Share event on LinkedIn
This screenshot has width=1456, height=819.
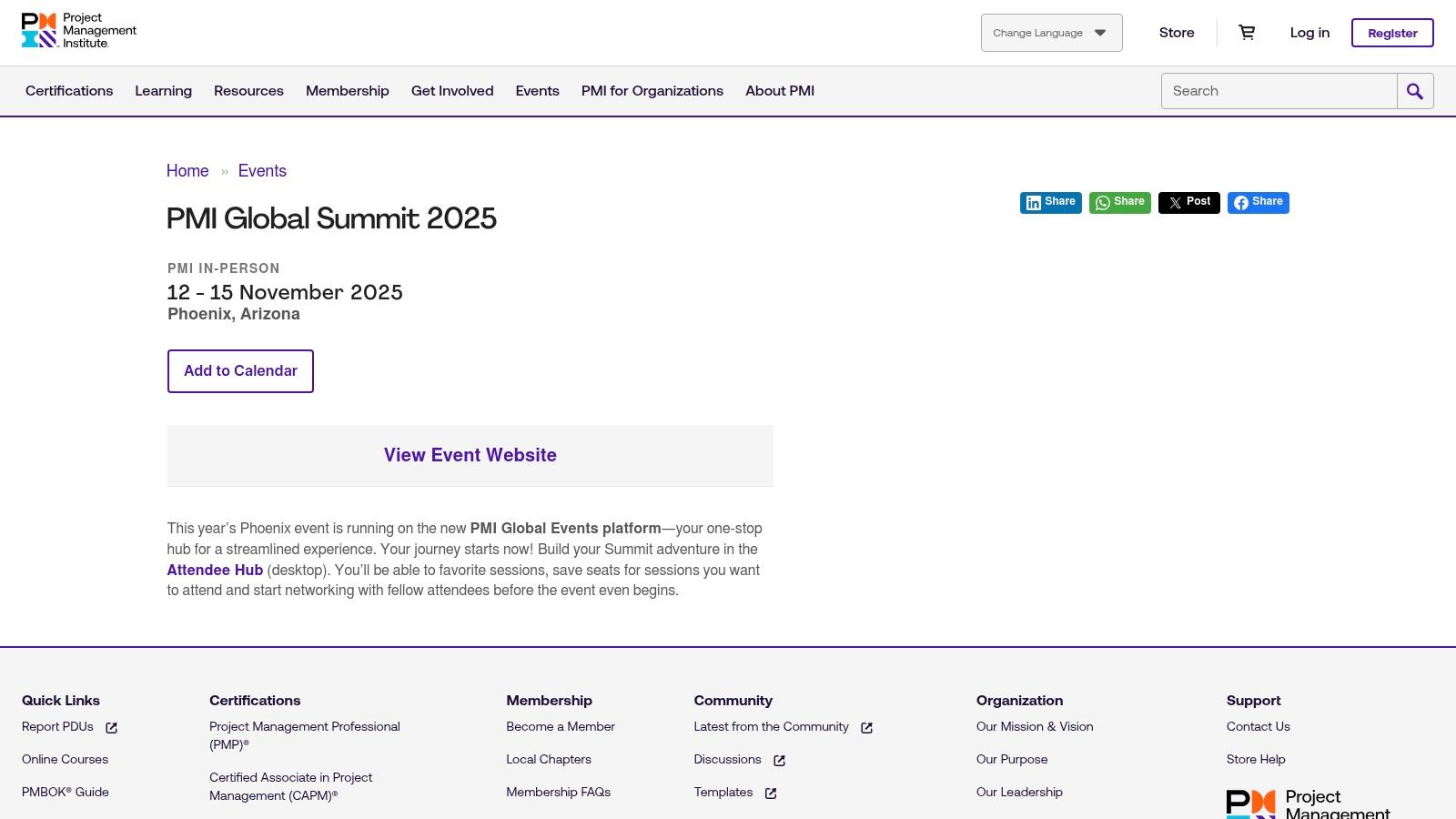coord(1050,202)
